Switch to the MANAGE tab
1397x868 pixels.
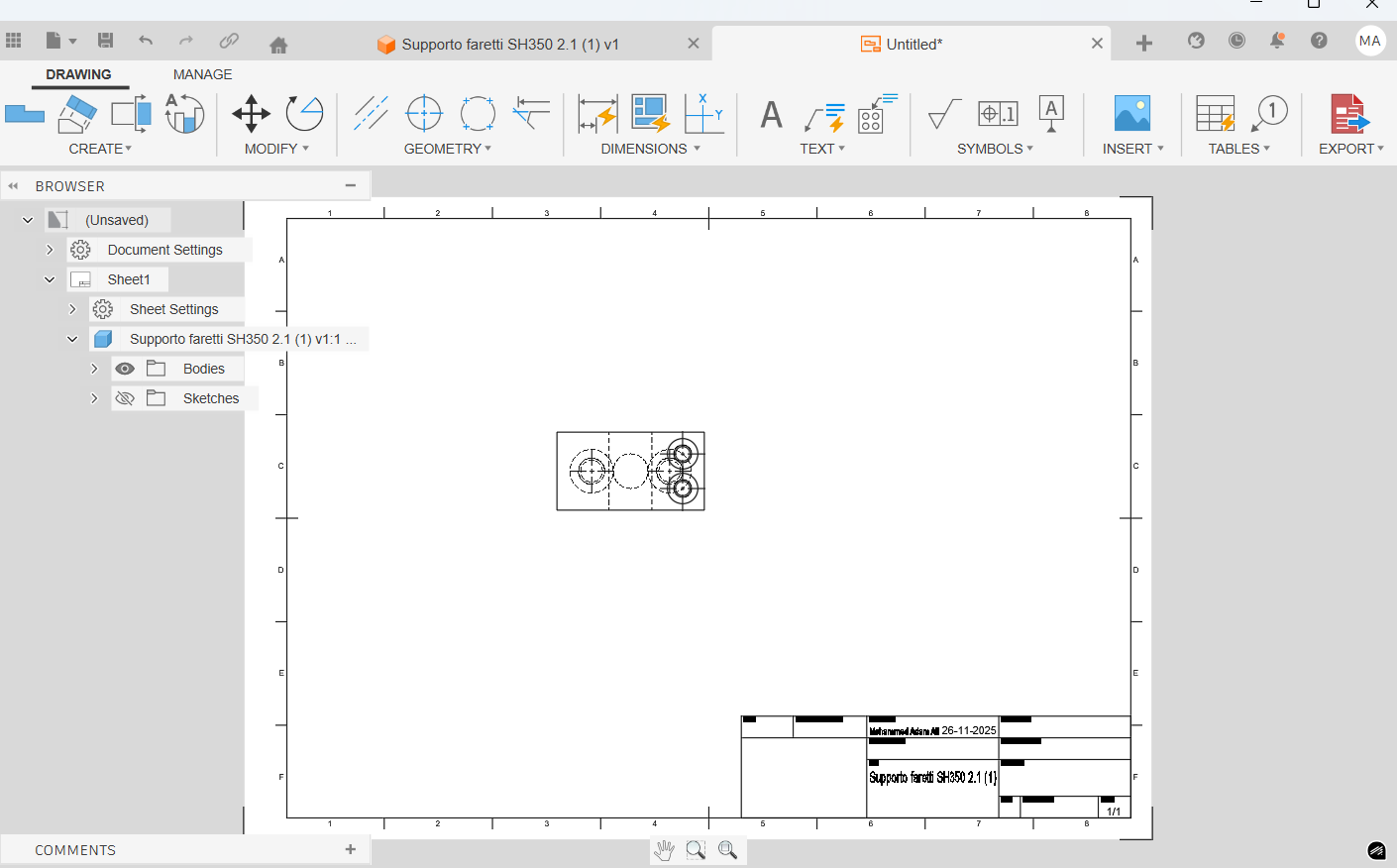[x=202, y=74]
